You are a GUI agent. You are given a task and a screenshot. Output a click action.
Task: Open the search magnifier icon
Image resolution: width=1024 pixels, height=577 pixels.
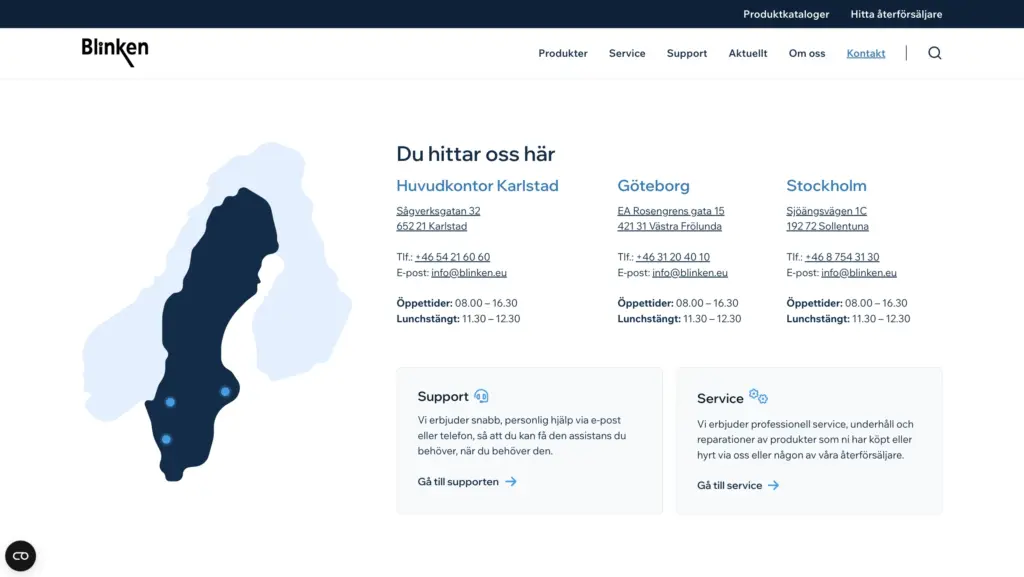pos(934,53)
